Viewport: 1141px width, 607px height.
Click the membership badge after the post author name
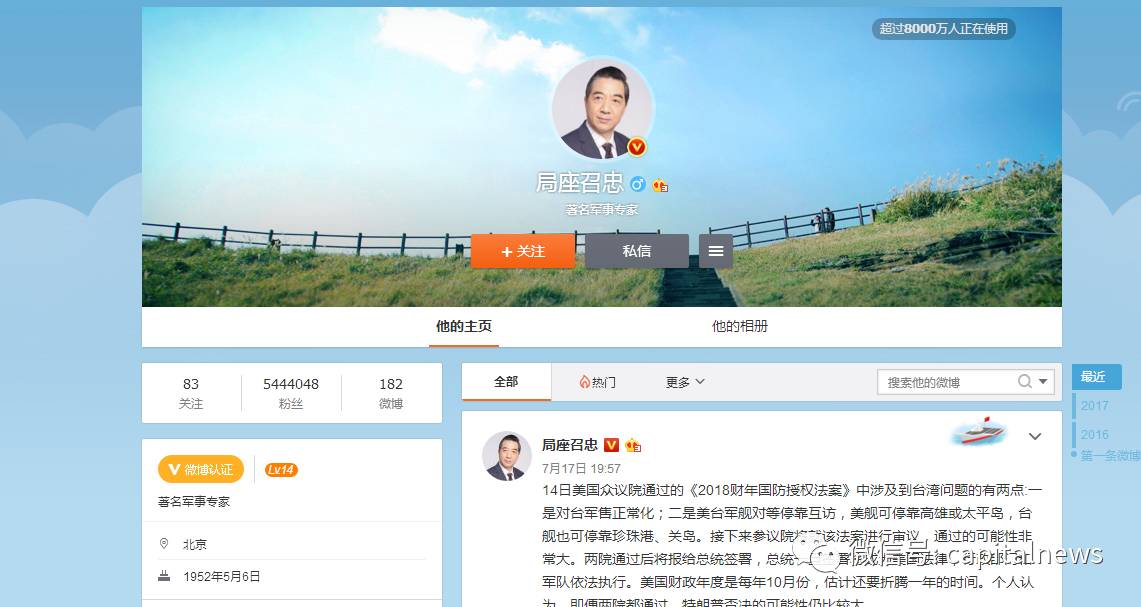coord(633,445)
